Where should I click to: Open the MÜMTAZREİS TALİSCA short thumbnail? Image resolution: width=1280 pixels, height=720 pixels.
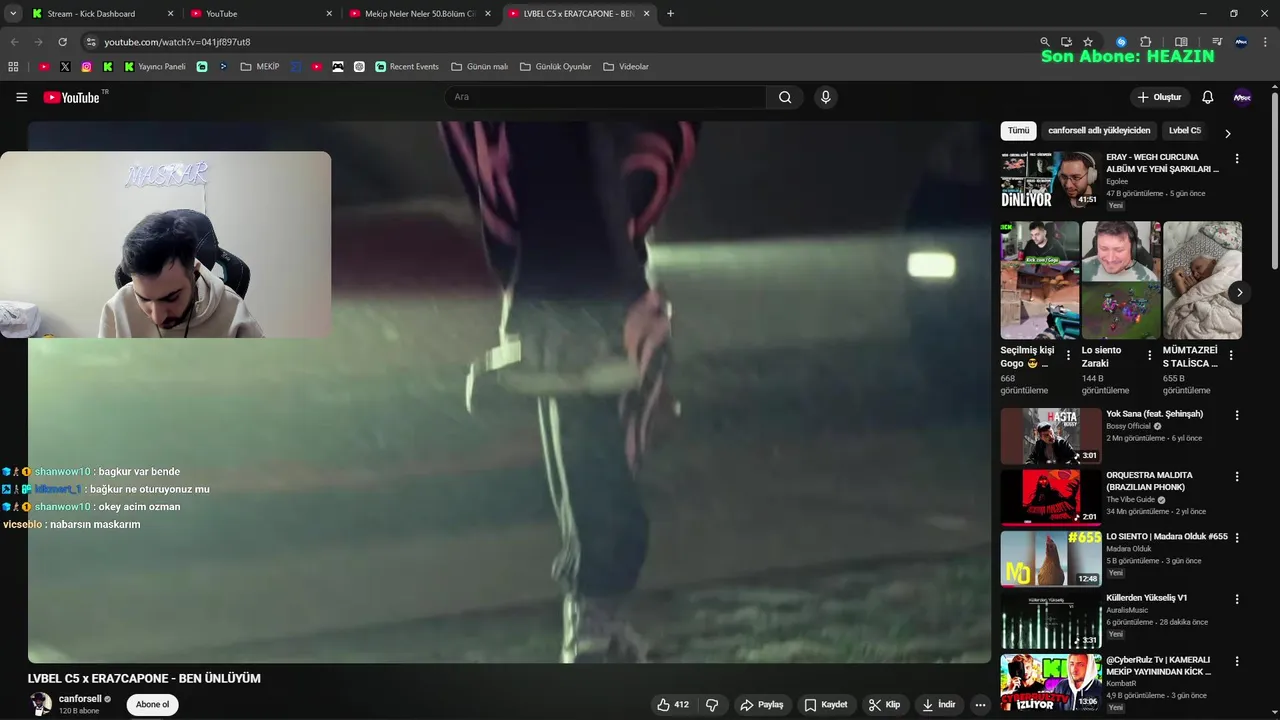tap(1202, 280)
